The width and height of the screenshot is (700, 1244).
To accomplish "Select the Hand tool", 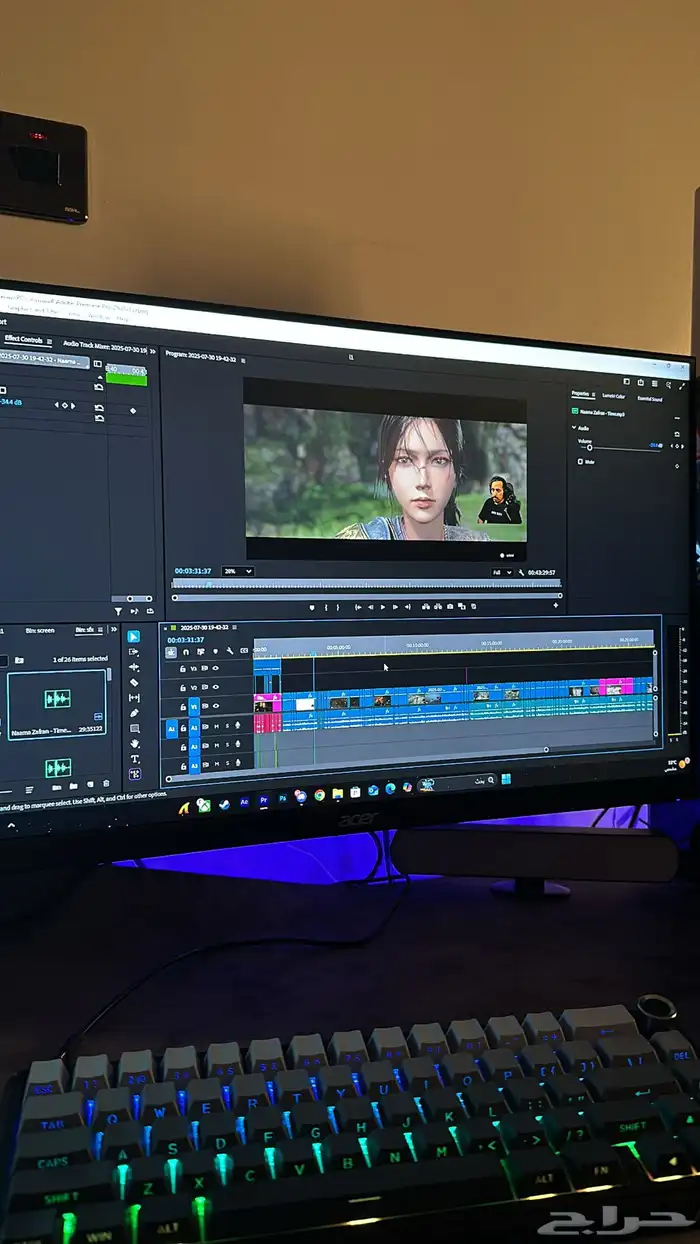I will [135, 744].
